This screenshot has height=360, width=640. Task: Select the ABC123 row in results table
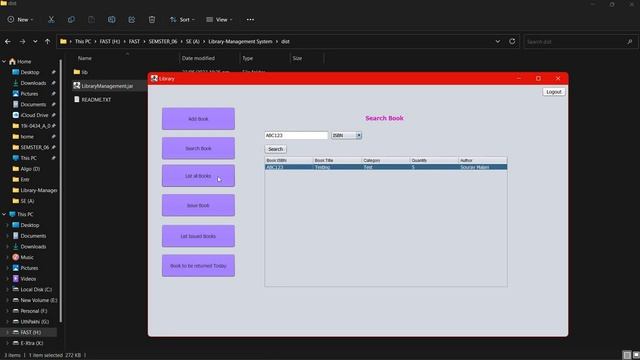pyautogui.click(x=386, y=167)
